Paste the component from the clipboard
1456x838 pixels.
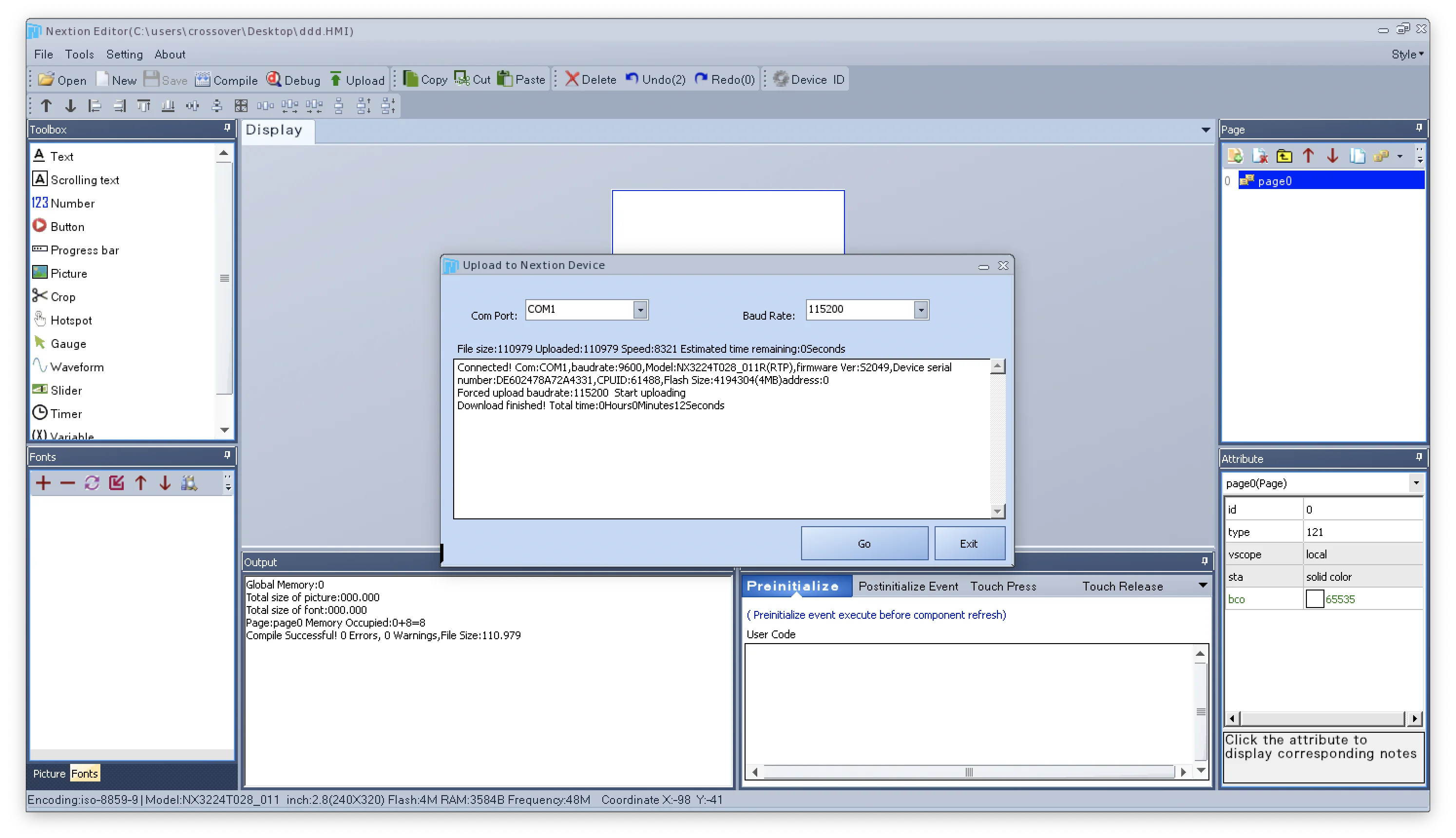521,79
